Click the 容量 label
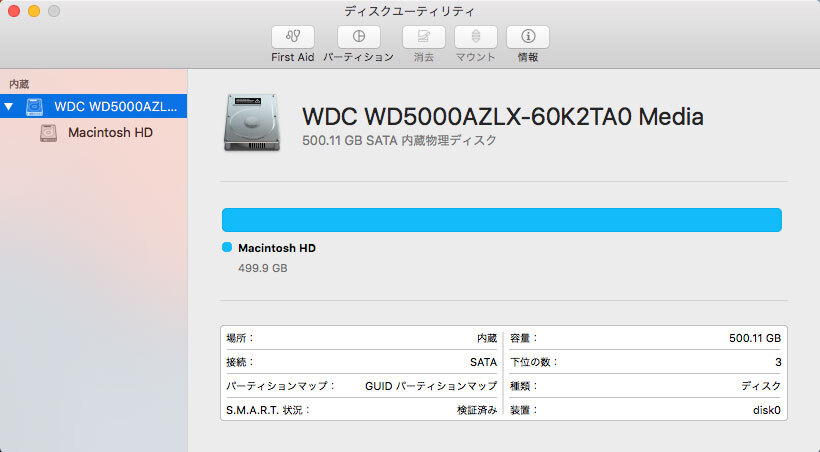The height and width of the screenshot is (452, 820). tap(523, 338)
